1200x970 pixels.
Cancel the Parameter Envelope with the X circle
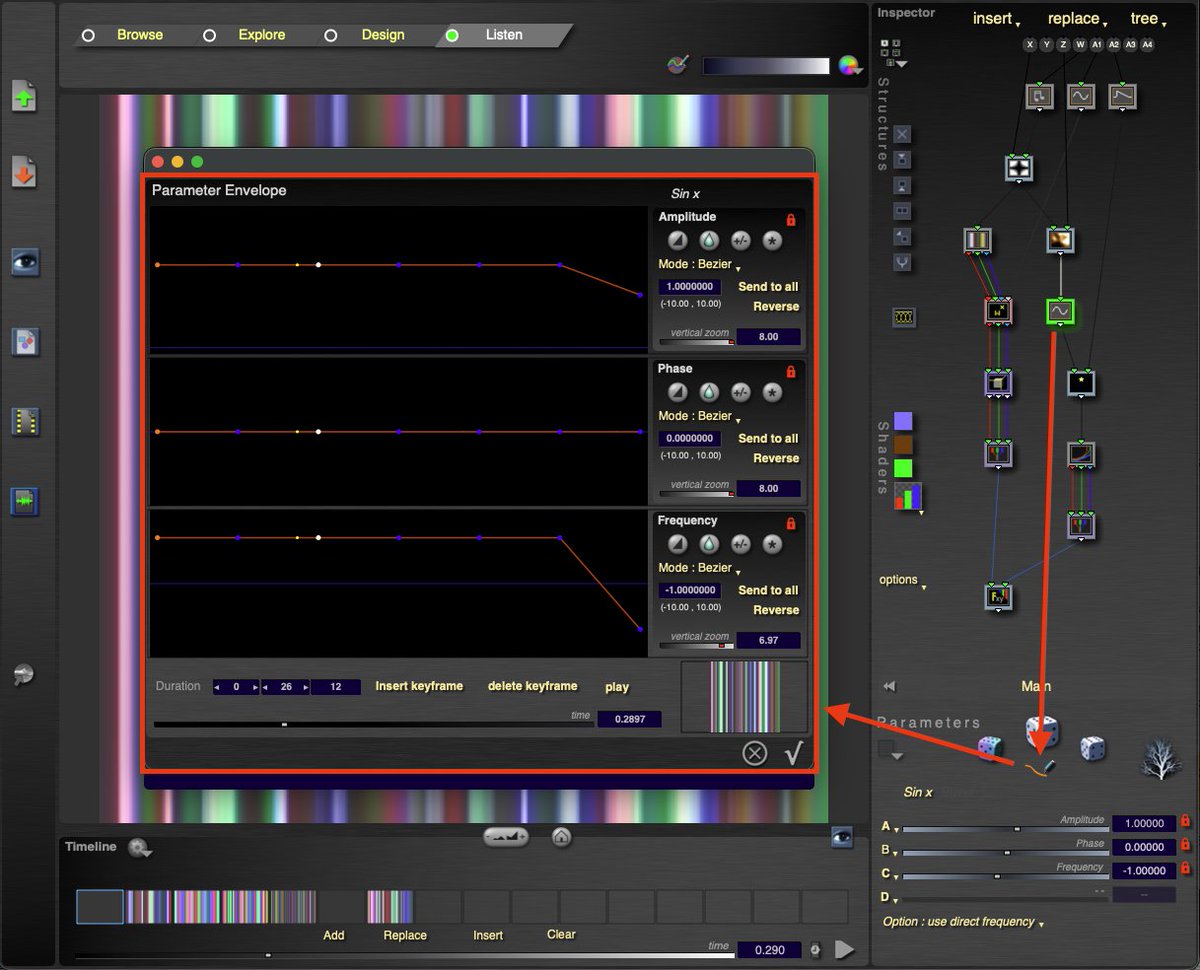(755, 753)
